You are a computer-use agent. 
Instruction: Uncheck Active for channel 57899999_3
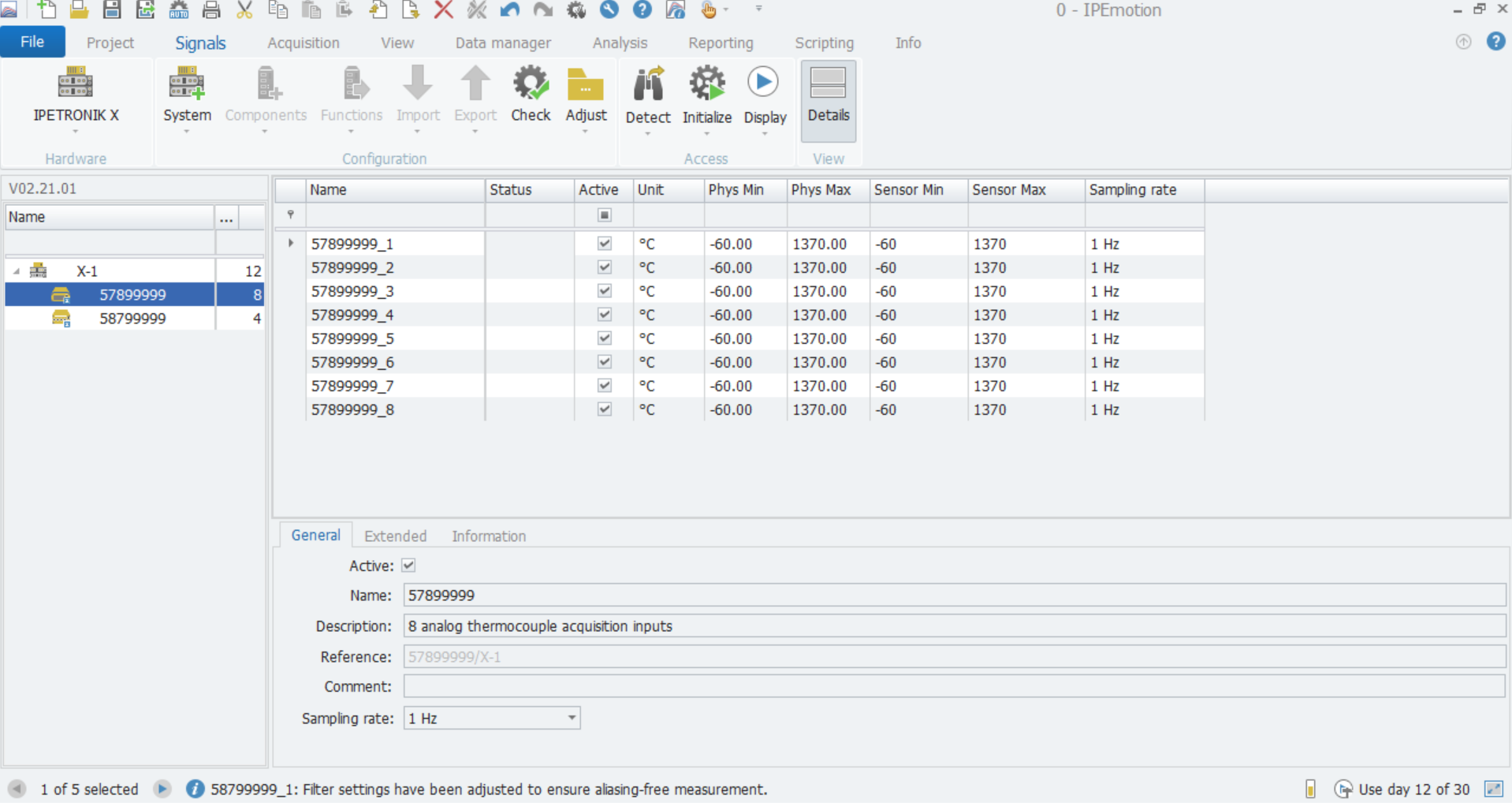605,291
